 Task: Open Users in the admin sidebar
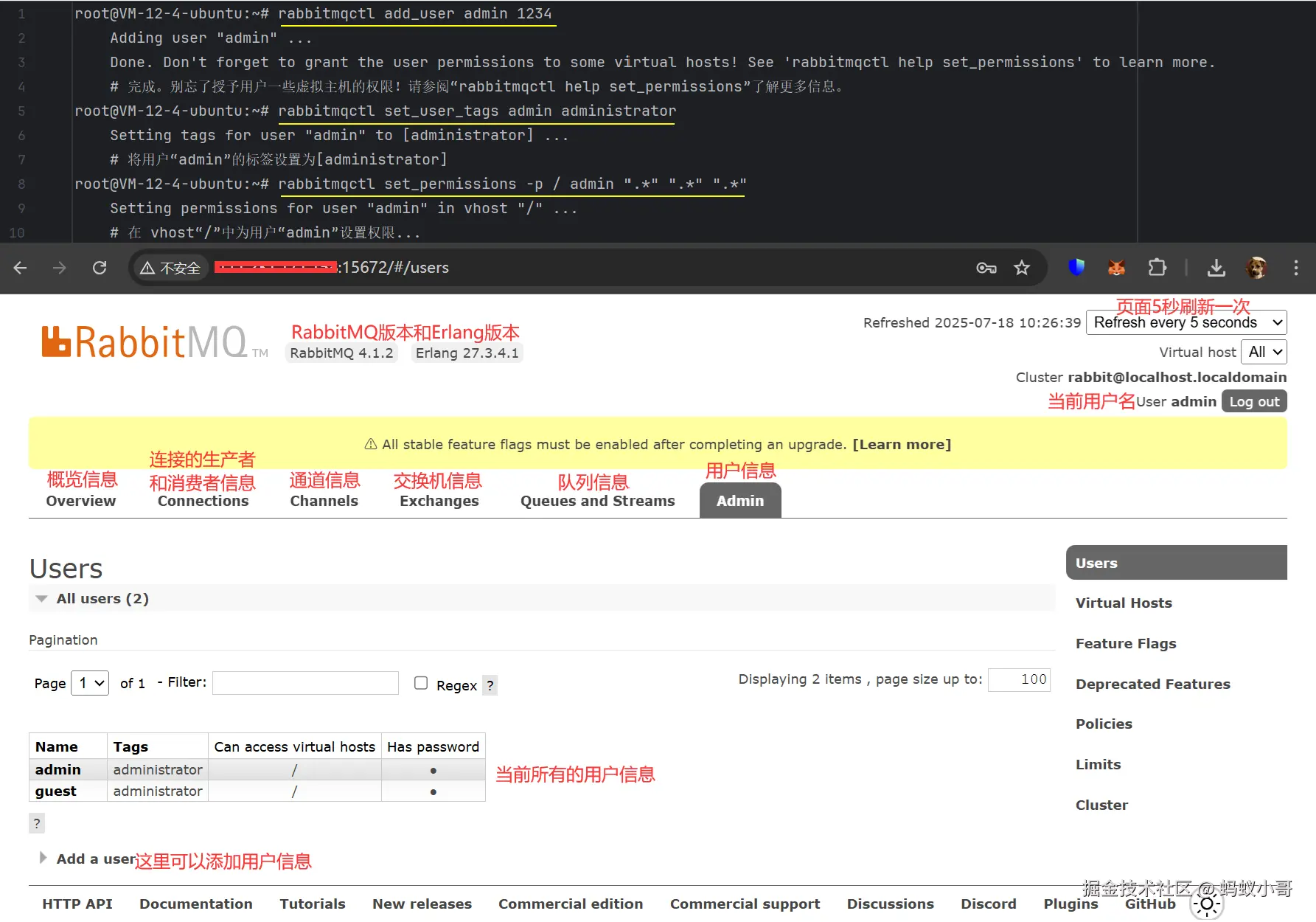[x=1176, y=563]
